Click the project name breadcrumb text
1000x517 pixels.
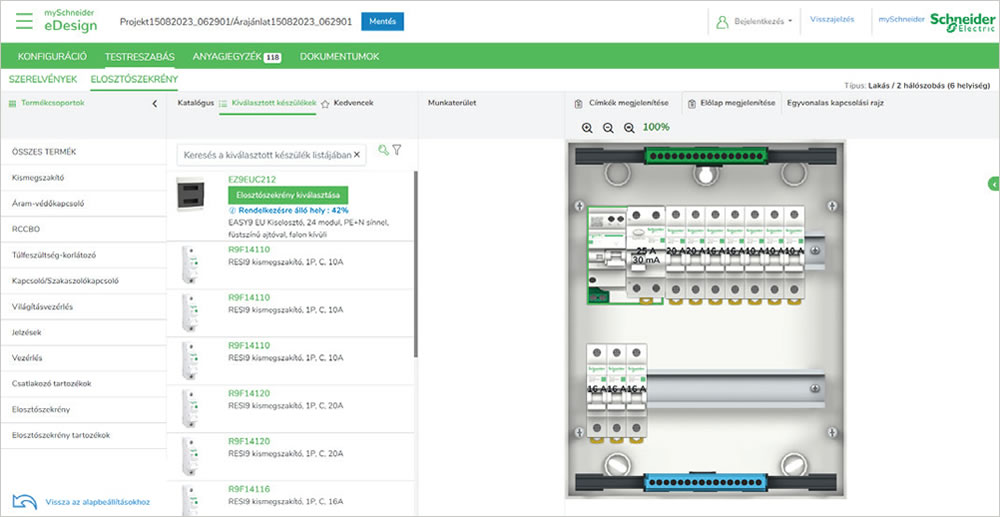pos(236,22)
